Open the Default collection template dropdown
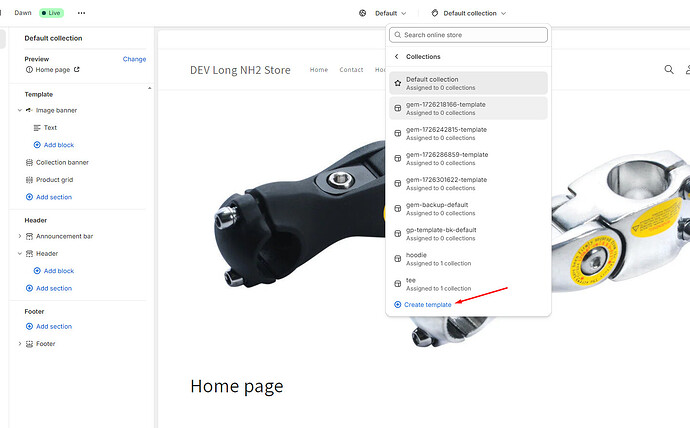 point(475,13)
